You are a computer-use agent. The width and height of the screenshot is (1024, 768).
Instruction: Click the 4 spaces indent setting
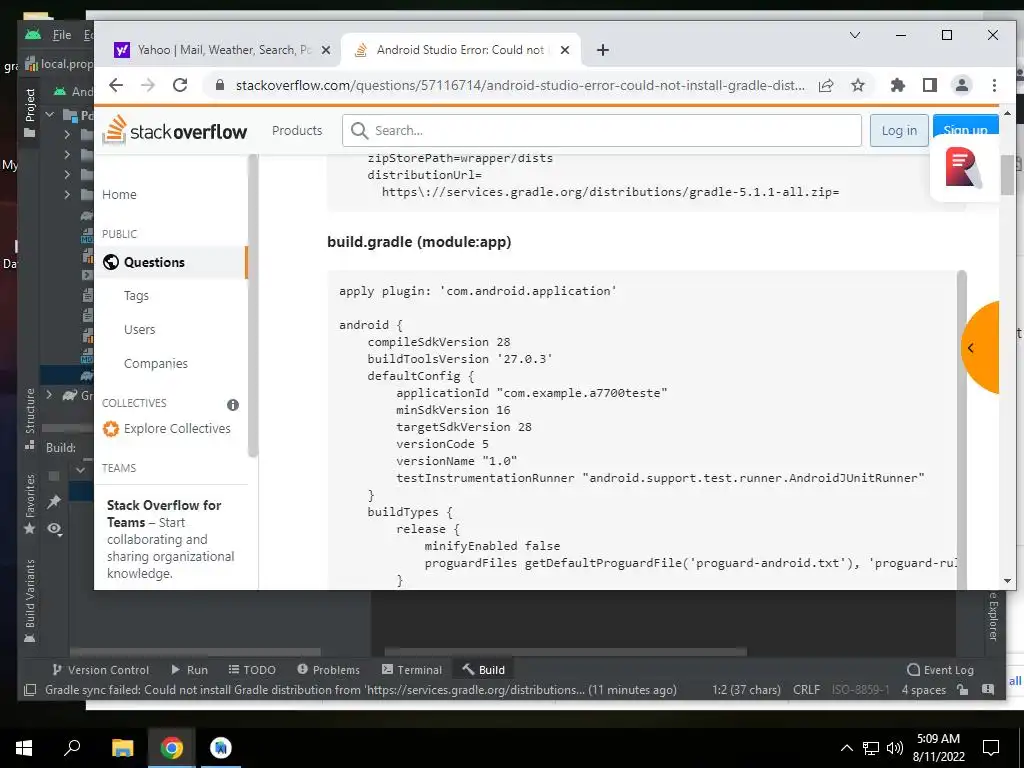[x=923, y=690]
